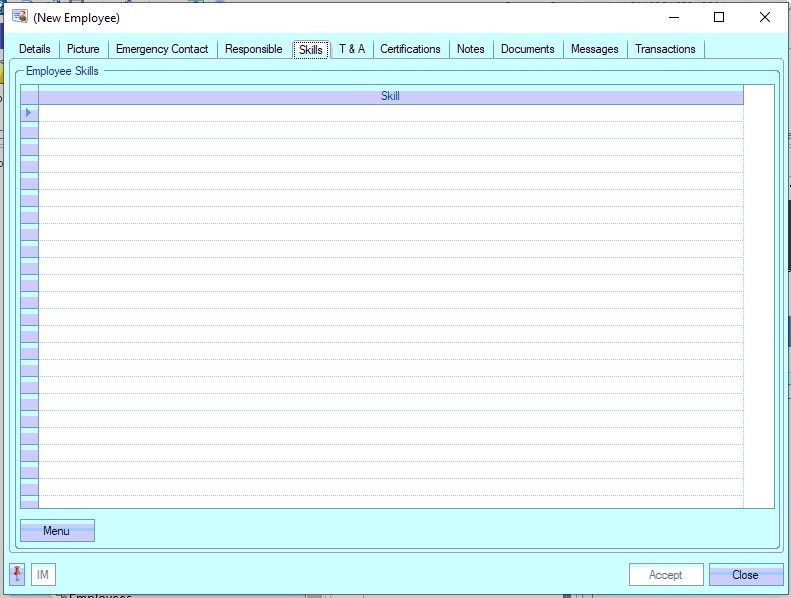Image resolution: width=791 pixels, height=598 pixels.
Task: Maximize the New Employee window
Action: click(x=718, y=17)
